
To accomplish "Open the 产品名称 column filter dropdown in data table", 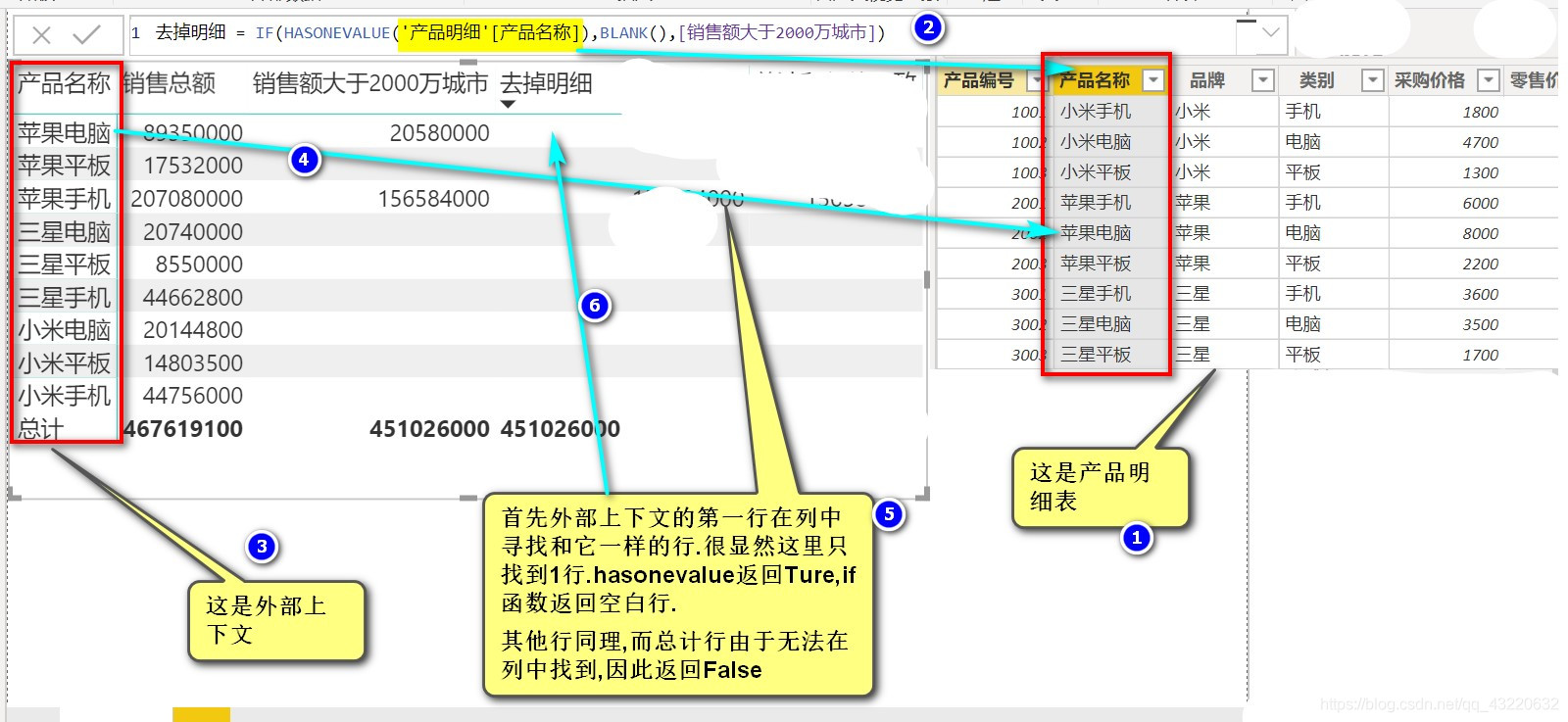I will (1153, 80).
